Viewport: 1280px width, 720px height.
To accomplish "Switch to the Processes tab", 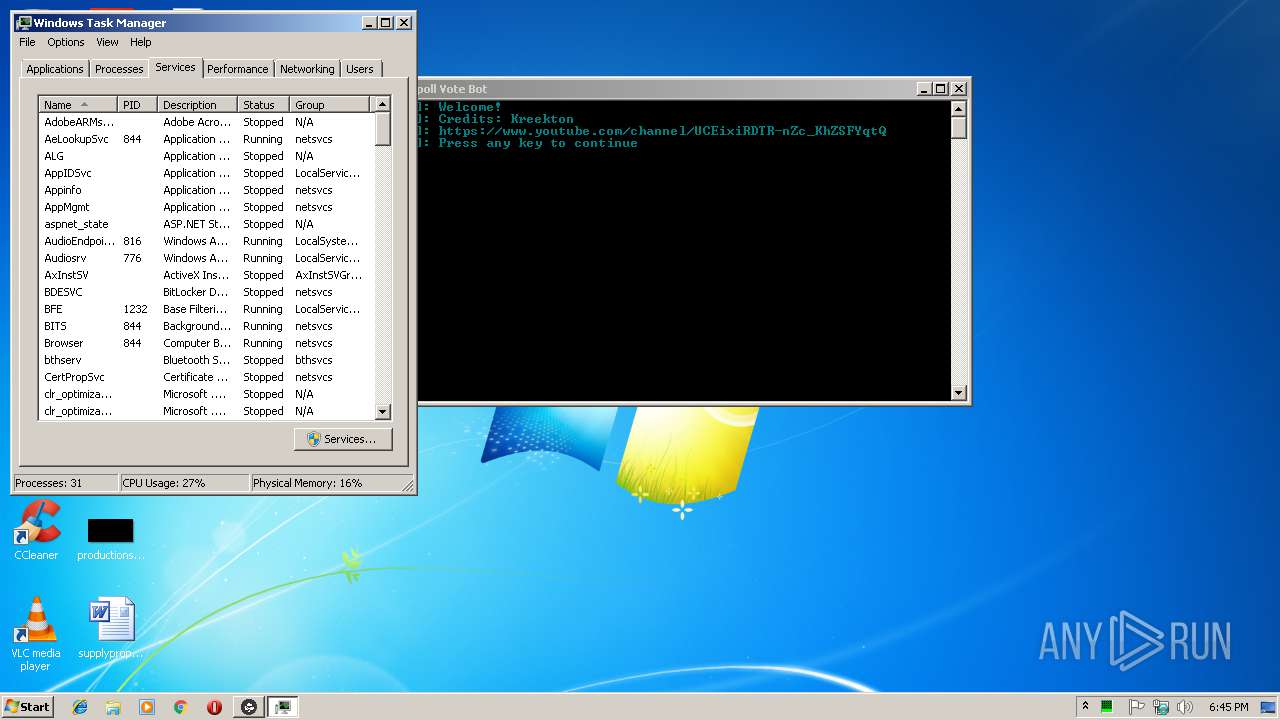I will click(119, 69).
